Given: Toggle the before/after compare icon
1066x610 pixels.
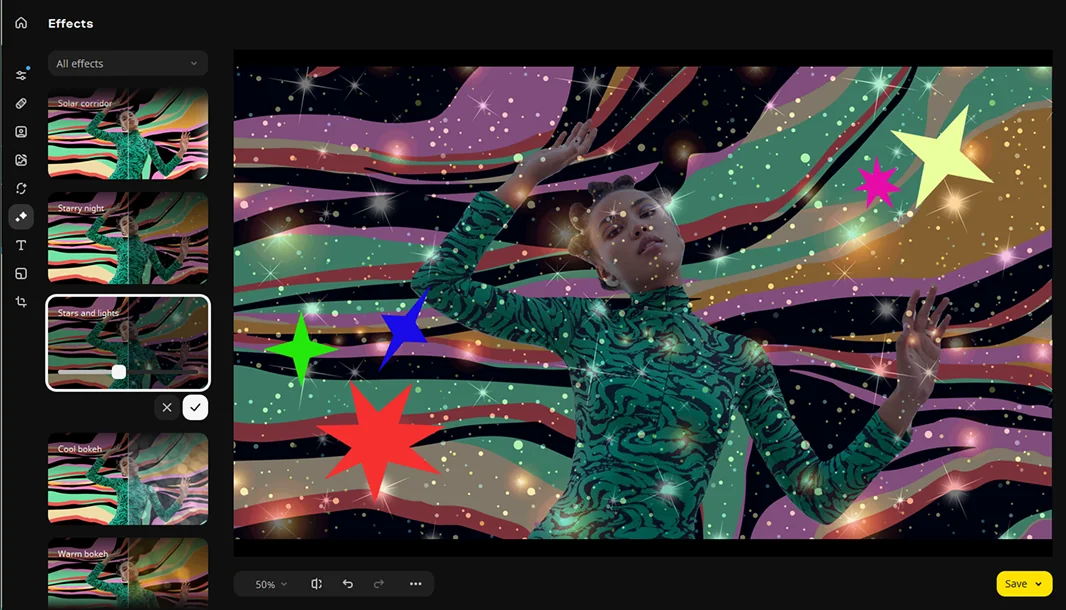Looking at the screenshot, I should (316, 583).
